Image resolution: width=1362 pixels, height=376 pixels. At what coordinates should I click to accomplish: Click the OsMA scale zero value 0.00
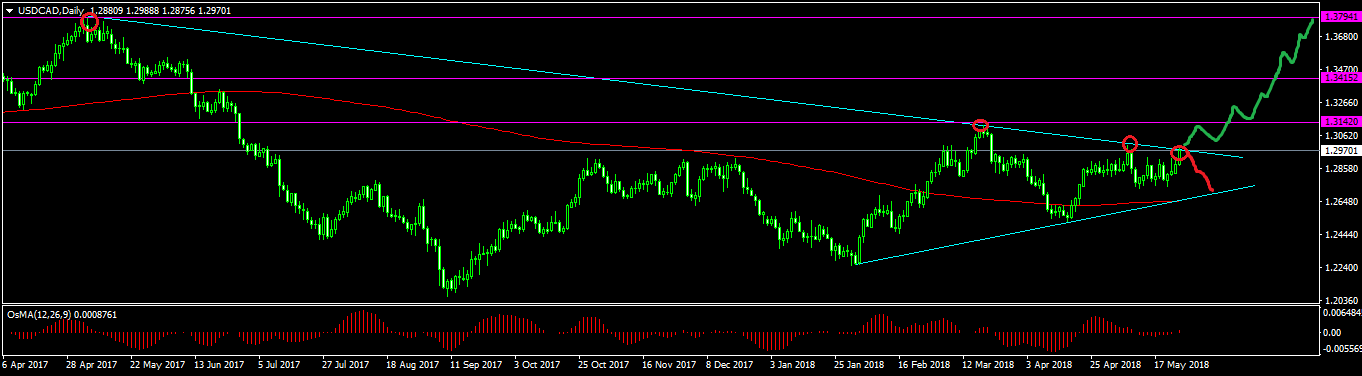coord(1333,332)
